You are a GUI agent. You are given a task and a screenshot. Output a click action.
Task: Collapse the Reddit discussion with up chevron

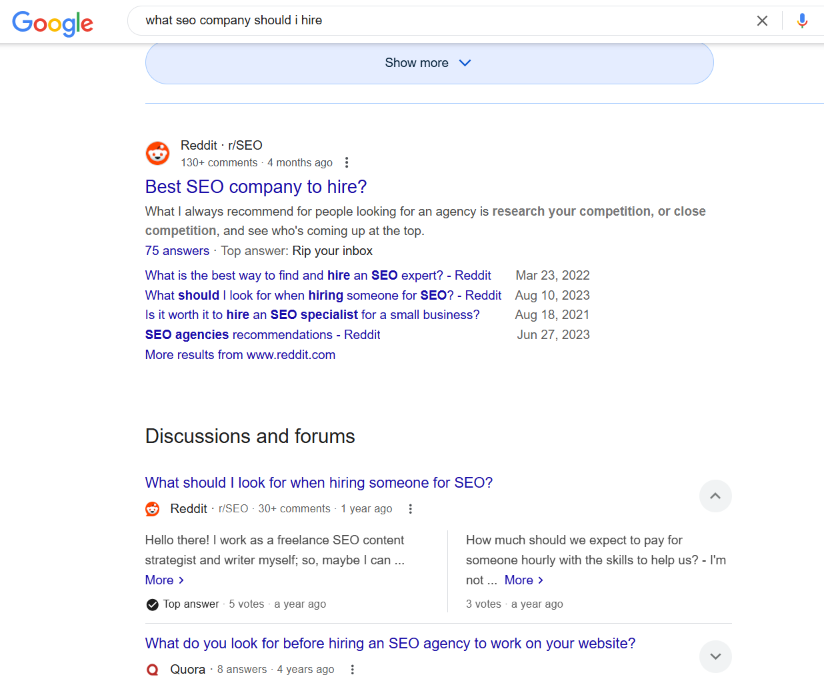715,496
